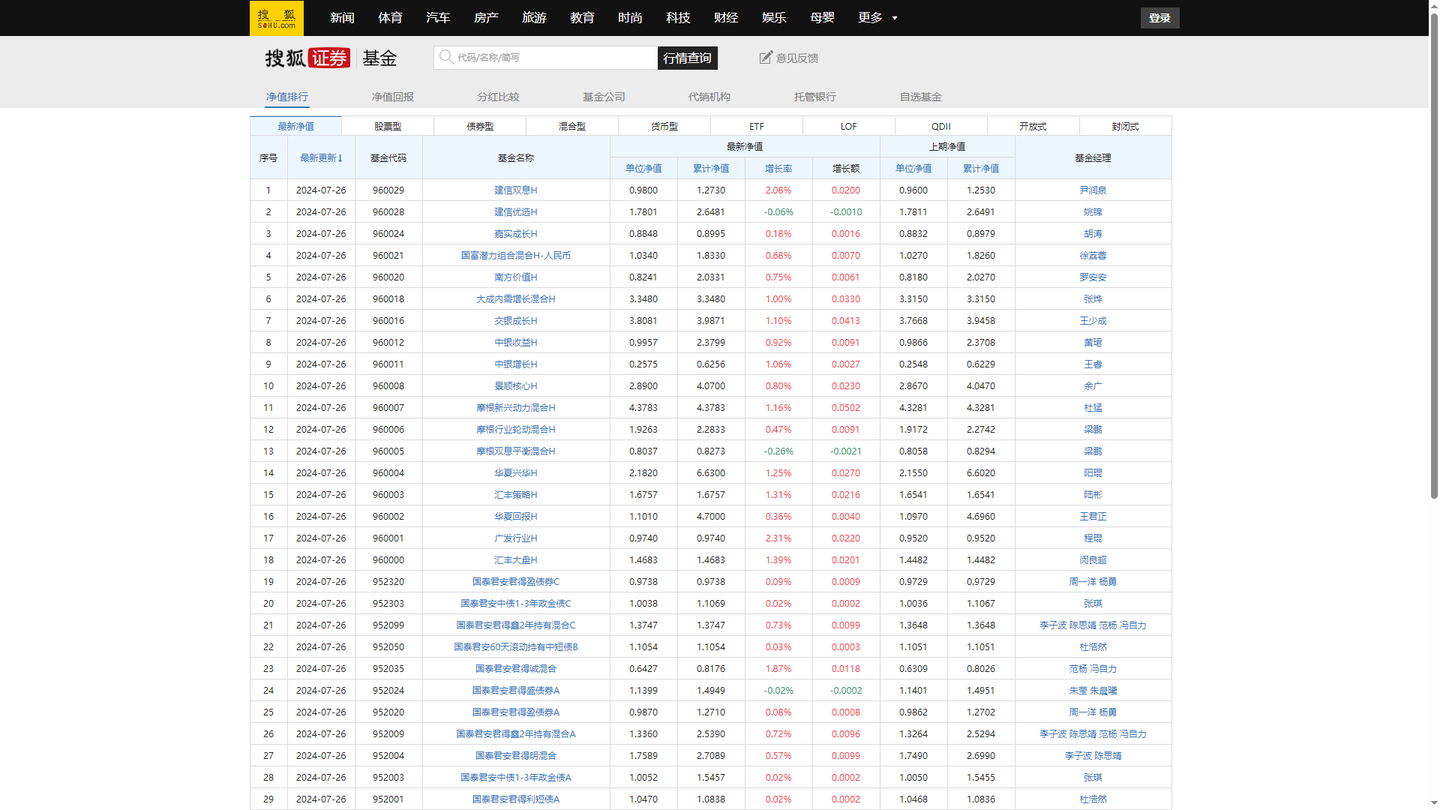Image resolution: width=1440 pixels, height=810 pixels.
Task: Open fund 摩根新兴动力混合H
Action: tap(516, 408)
